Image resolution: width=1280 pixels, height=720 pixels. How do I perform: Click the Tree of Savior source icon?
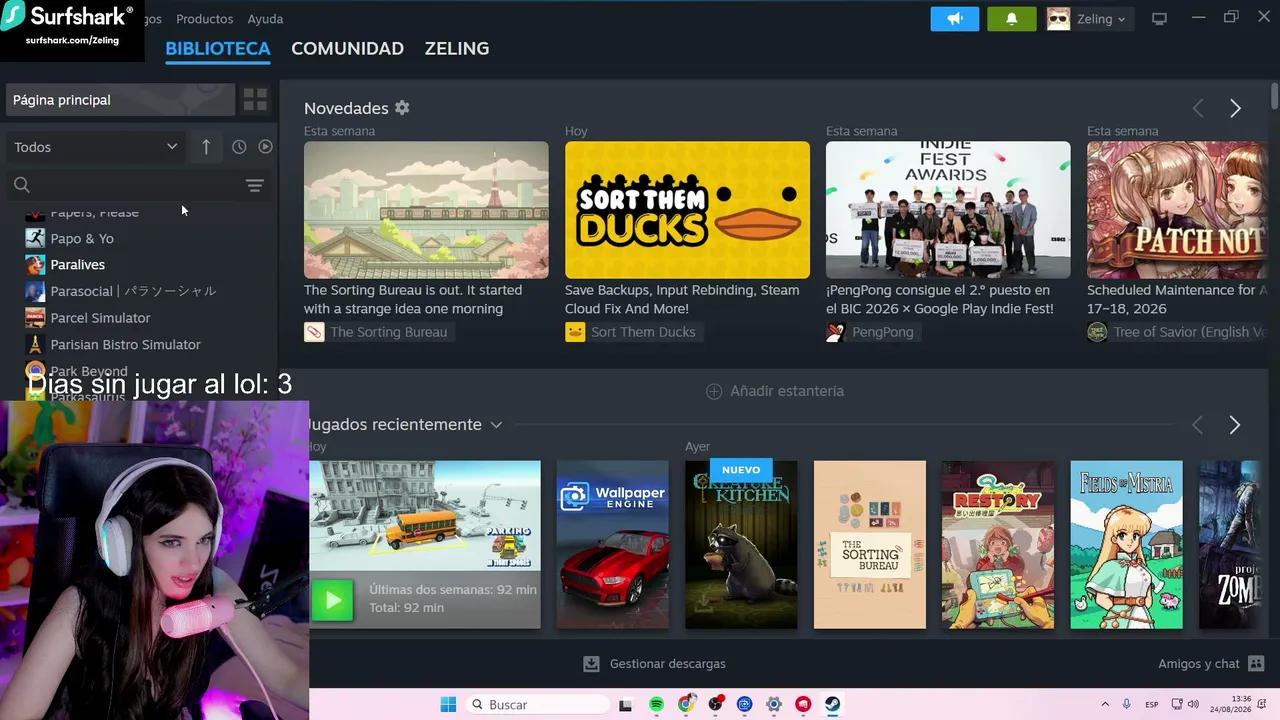coord(1097,332)
